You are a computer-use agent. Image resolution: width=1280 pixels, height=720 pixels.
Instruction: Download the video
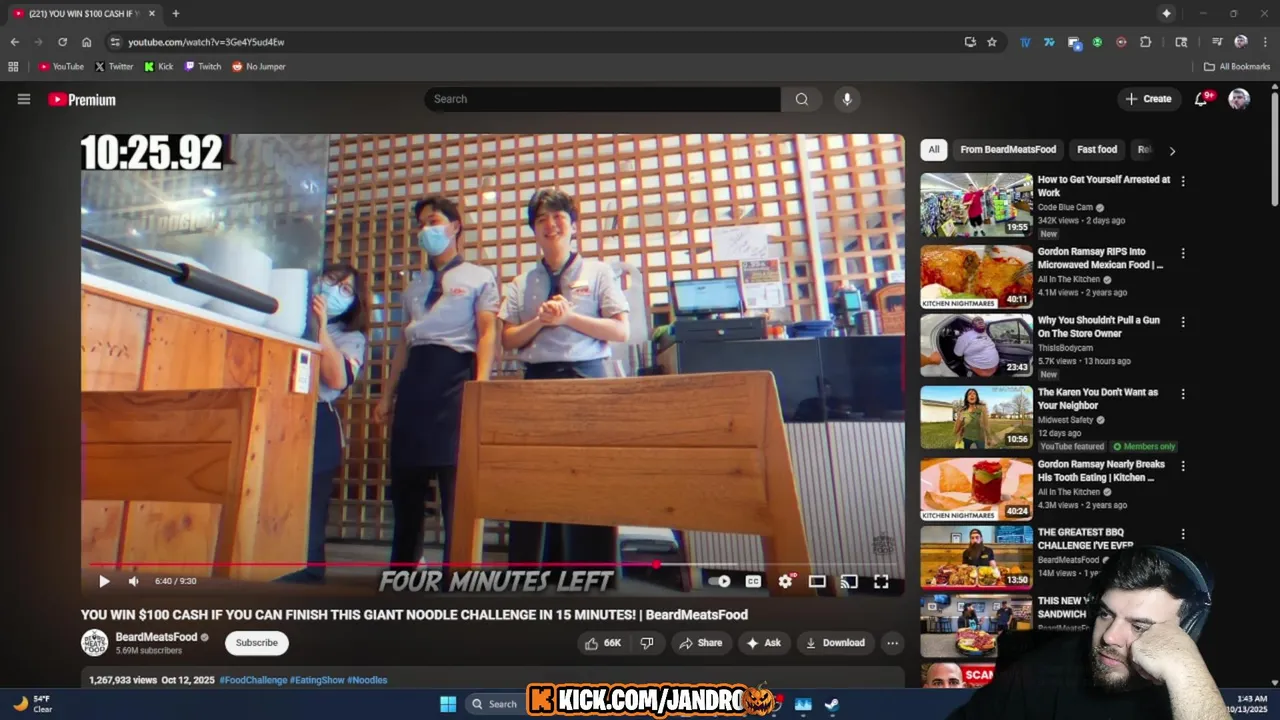[835, 643]
